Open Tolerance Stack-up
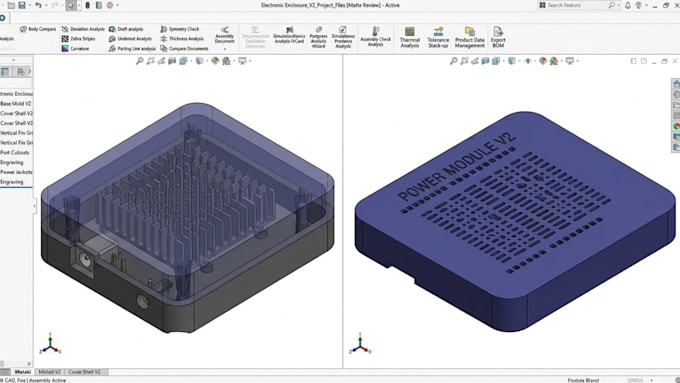 [x=438, y=37]
